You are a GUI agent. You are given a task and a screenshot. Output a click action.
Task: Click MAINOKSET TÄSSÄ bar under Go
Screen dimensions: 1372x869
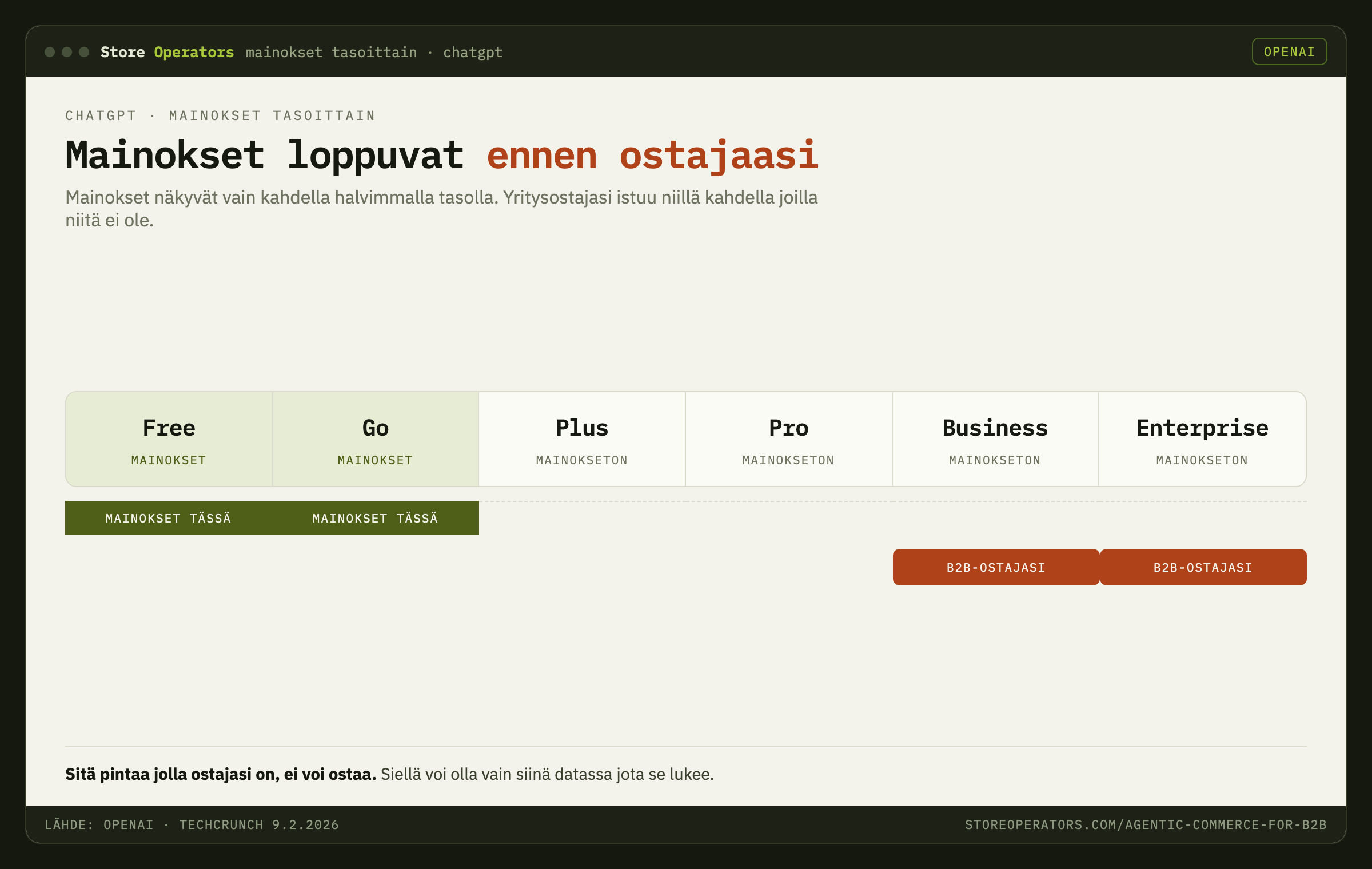[x=376, y=518]
